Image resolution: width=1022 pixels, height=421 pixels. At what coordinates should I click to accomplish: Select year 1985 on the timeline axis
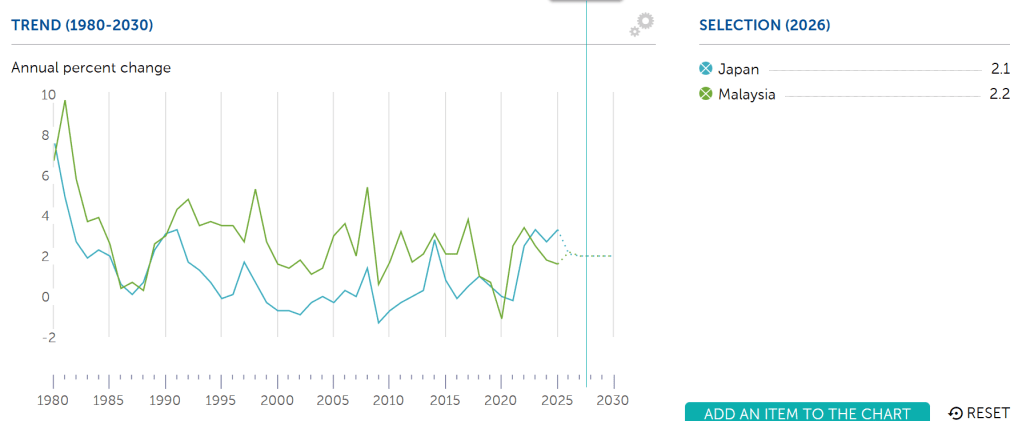pos(109,400)
